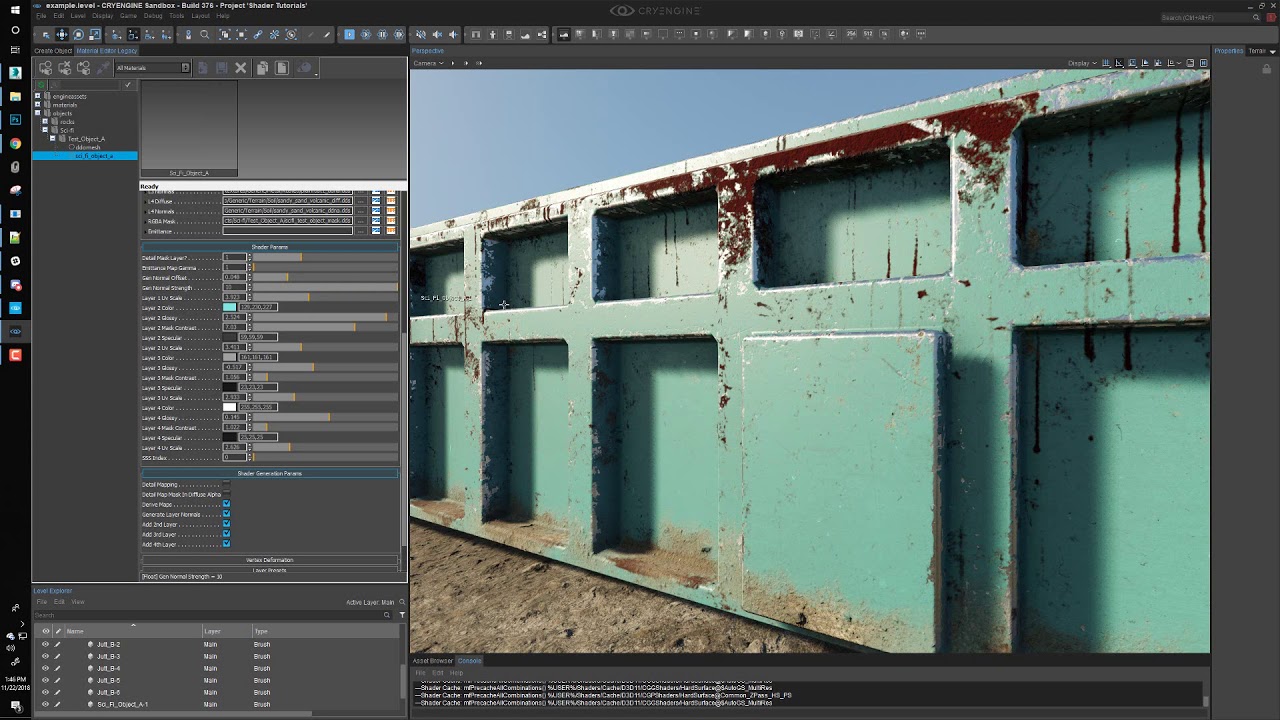Viewport: 1280px width, 720px height.
Task: Click the material picker eyedropper icon
Action: point(103,68)
